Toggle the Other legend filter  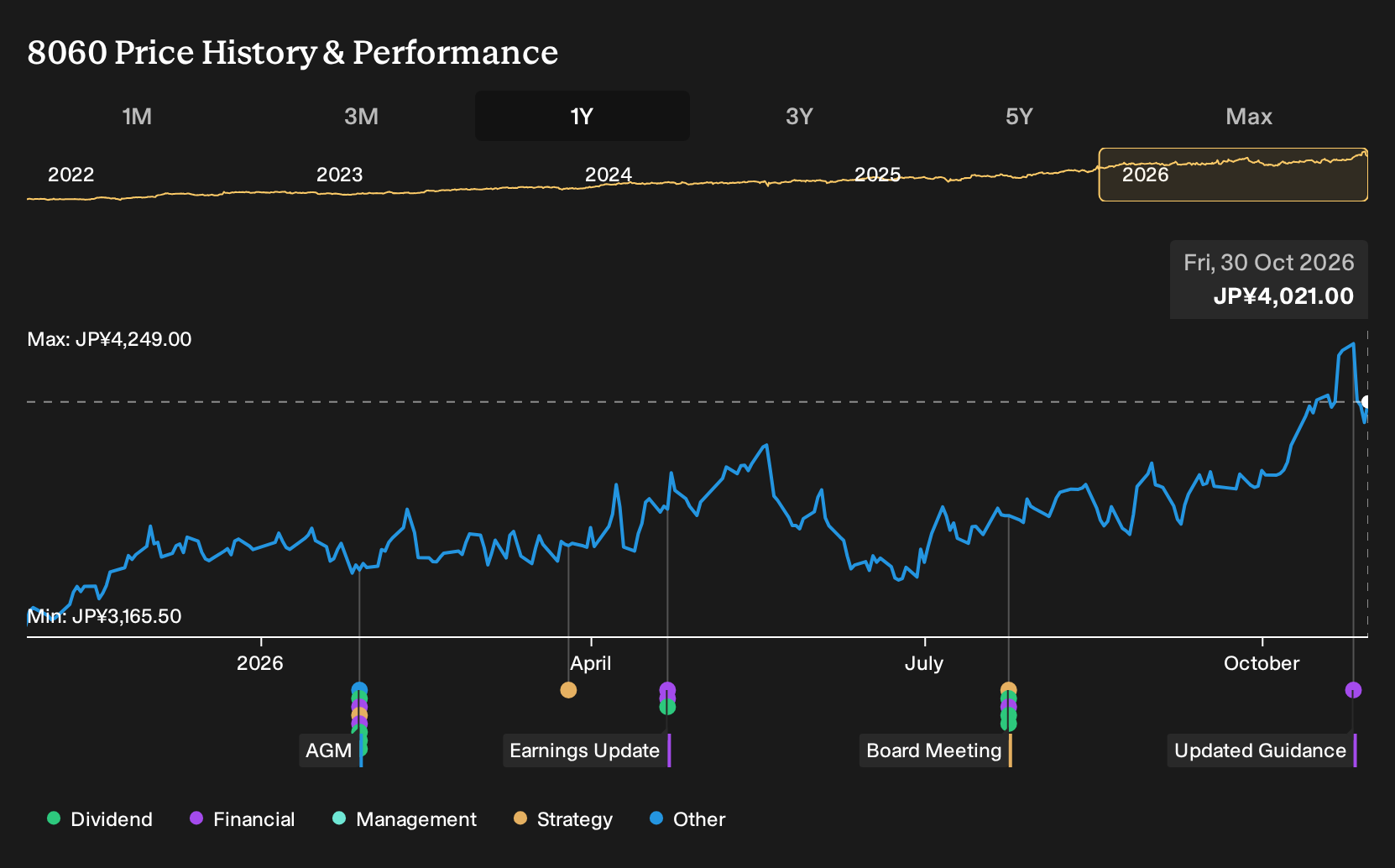pos(687,819)
